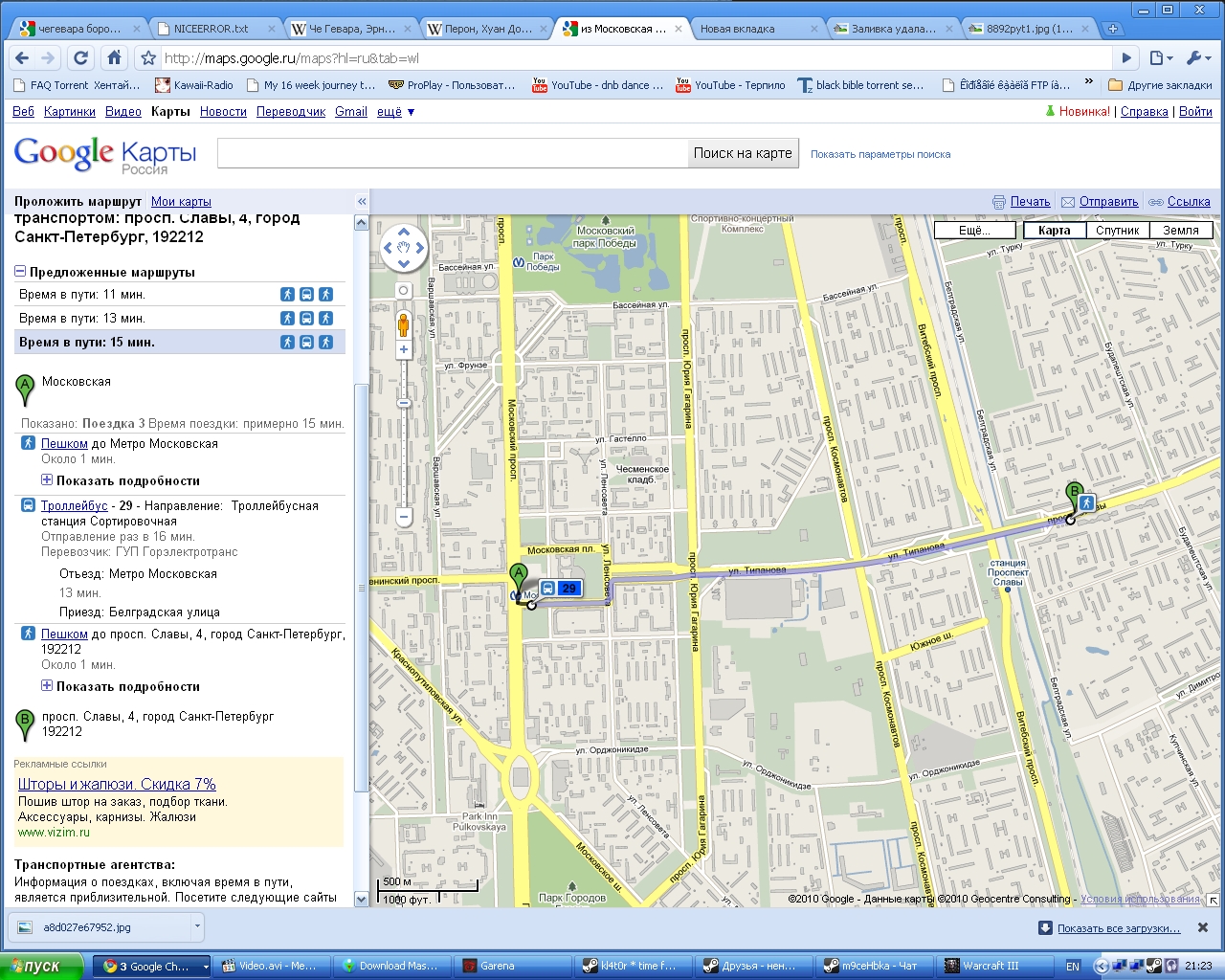Open the Мои карты link
1225x980 pixels.
(181, 201)
